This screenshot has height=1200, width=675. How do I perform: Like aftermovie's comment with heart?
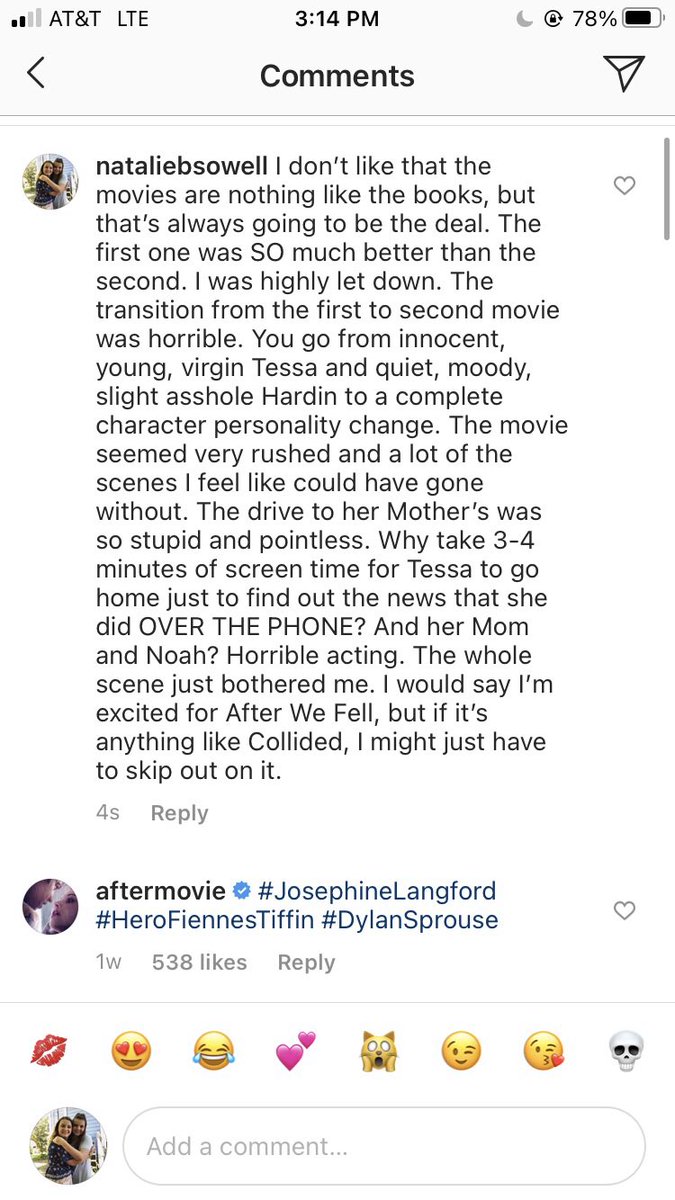click(x=624, y=910)
